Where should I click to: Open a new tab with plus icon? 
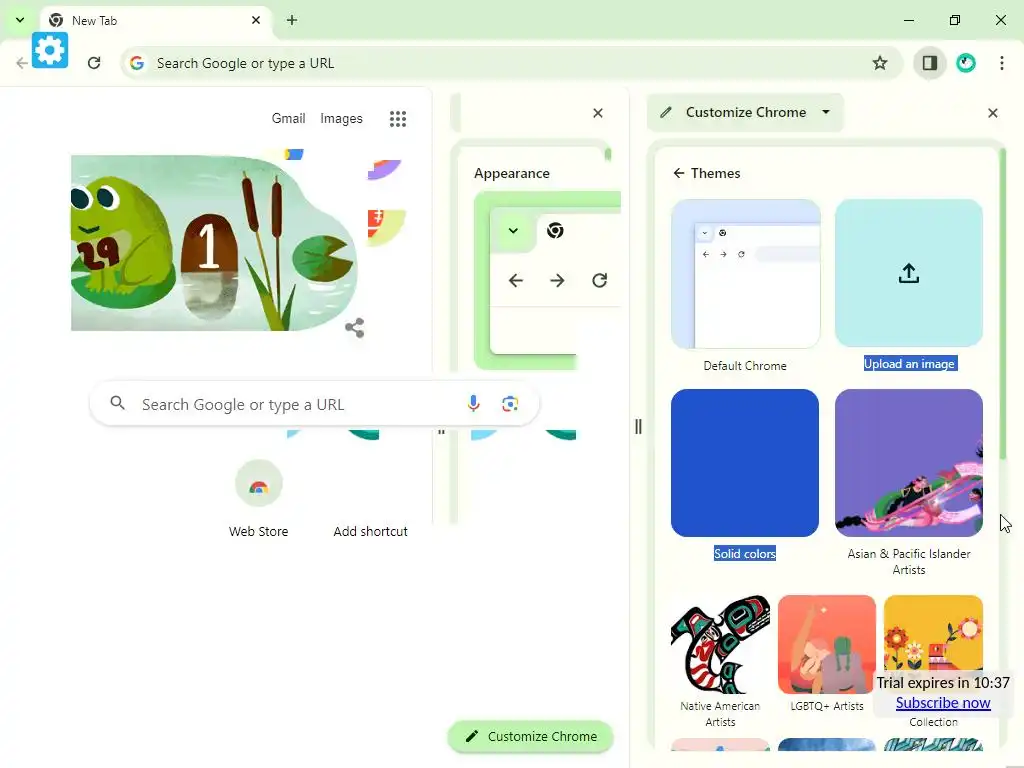pos(292,20)
